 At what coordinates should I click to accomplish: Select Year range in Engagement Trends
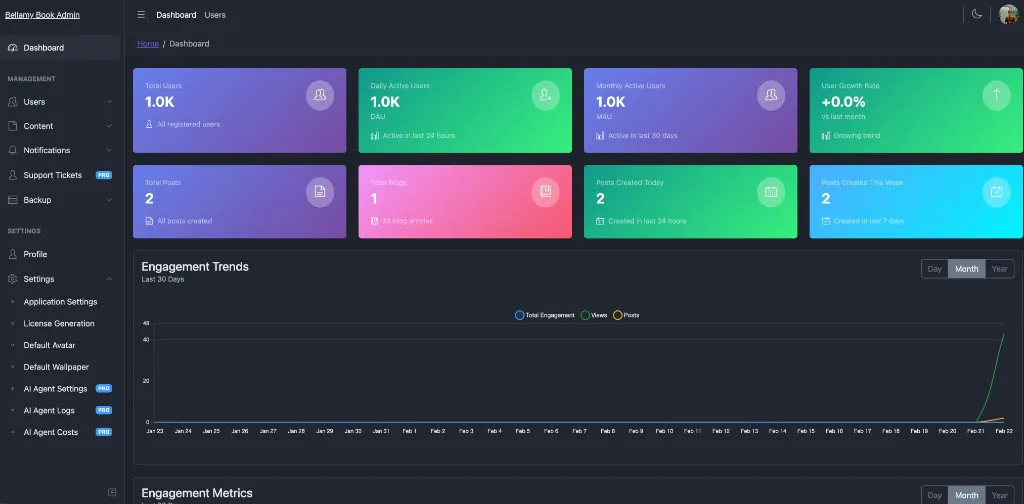1000,269
